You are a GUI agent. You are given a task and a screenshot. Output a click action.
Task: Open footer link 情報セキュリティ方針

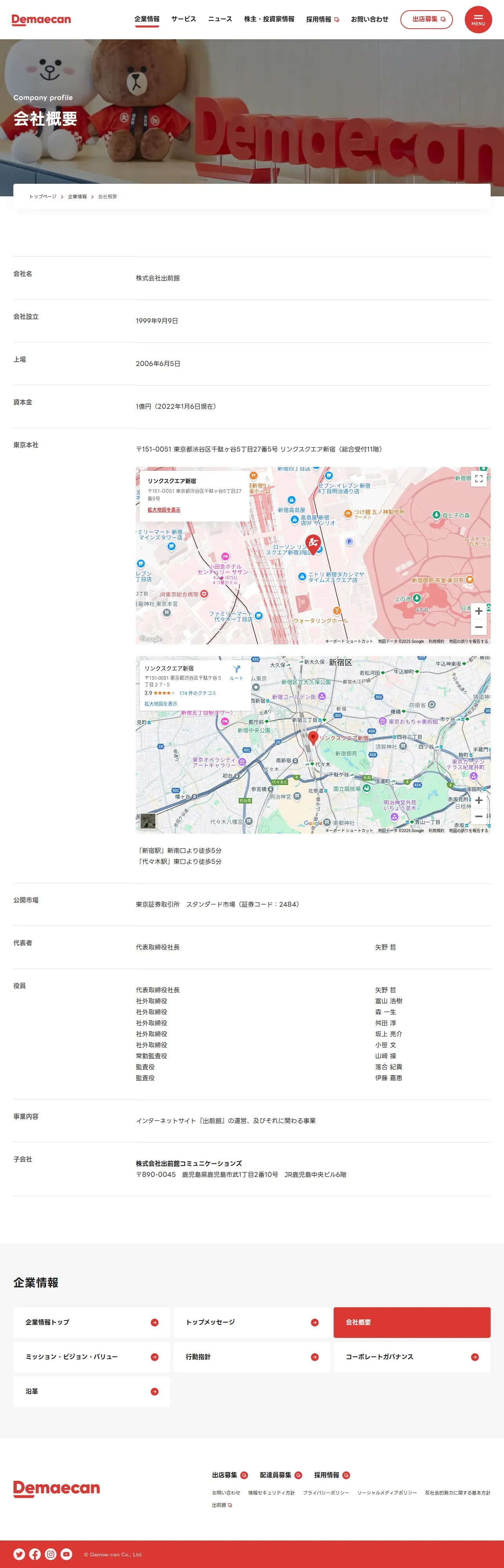(272, 1493)
